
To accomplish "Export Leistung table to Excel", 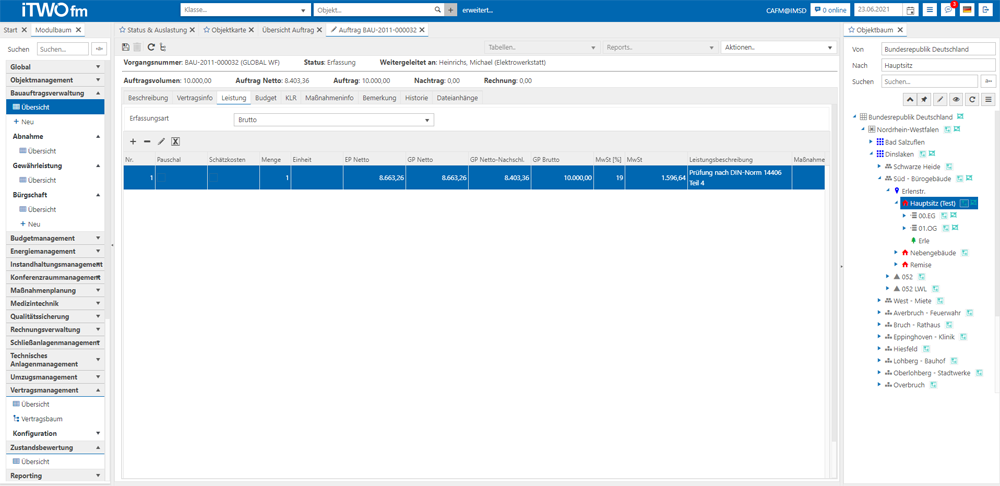I will point(175,142).
